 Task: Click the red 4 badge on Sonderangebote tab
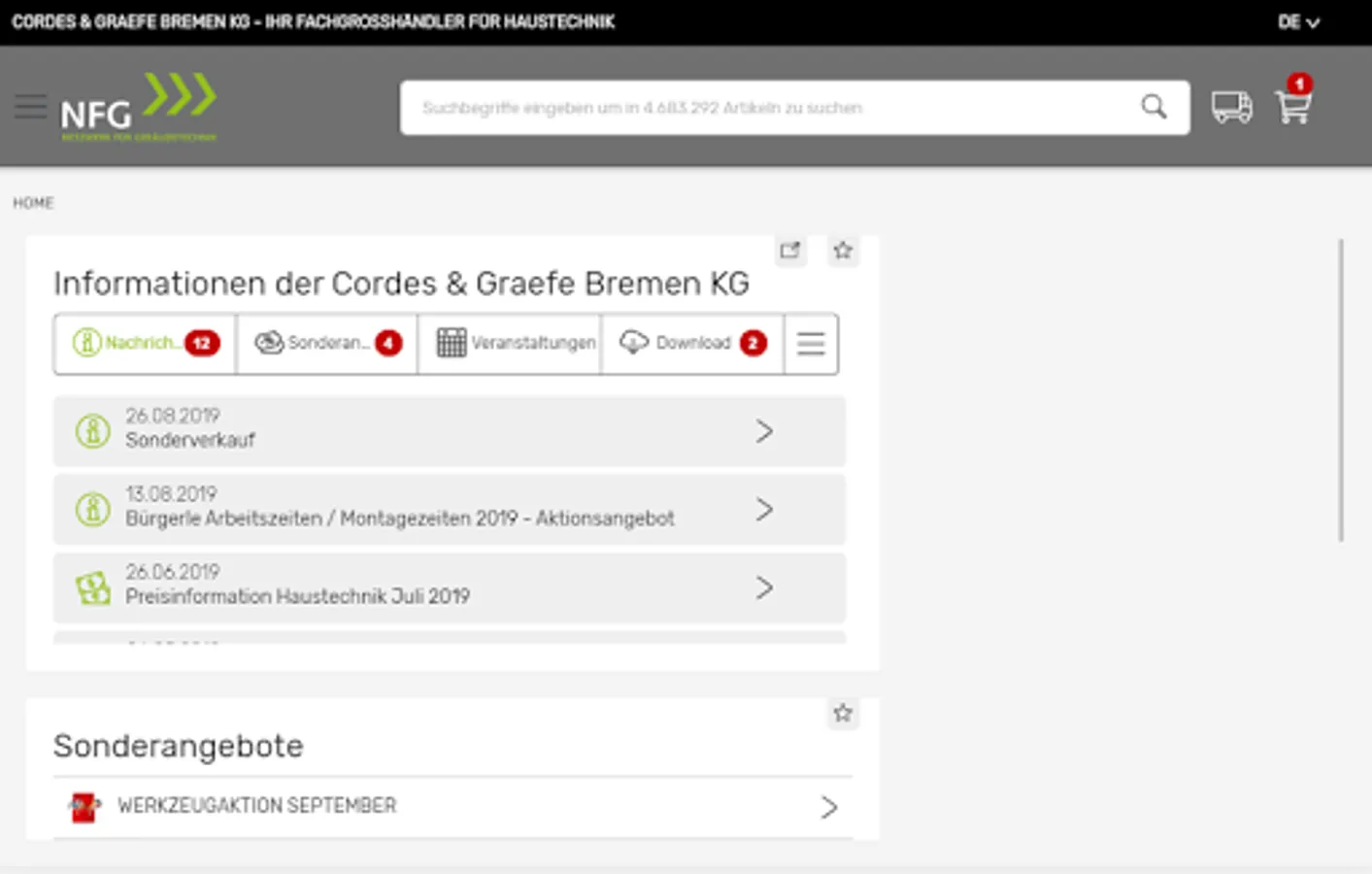(388, 343)
